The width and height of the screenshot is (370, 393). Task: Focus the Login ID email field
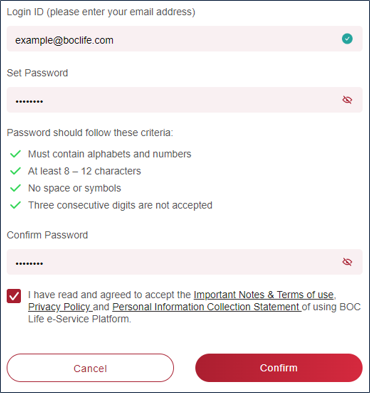[184, 39]
